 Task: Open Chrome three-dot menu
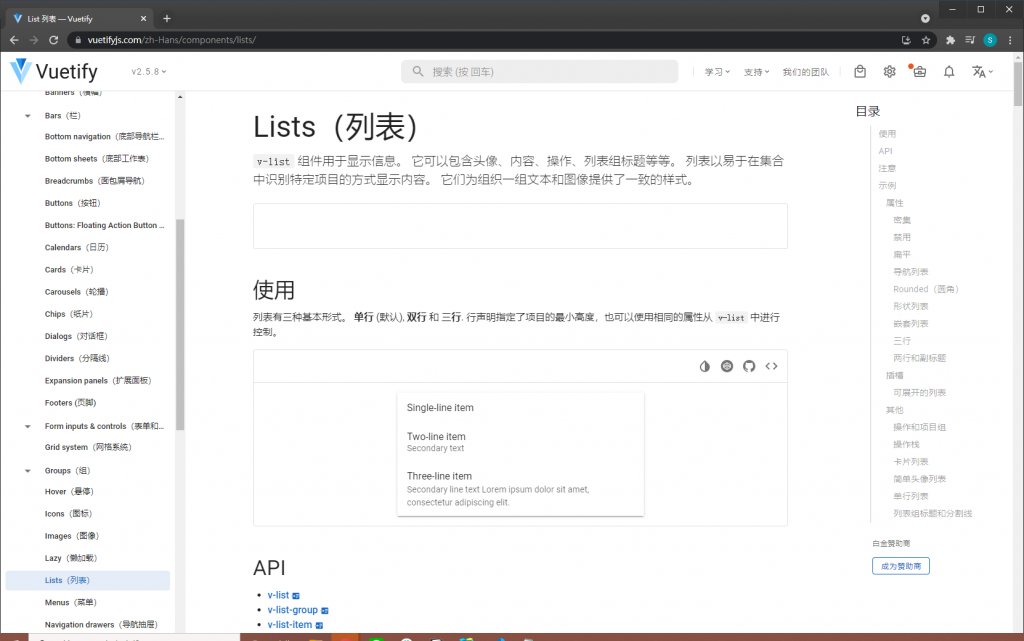pos(1010,40)
